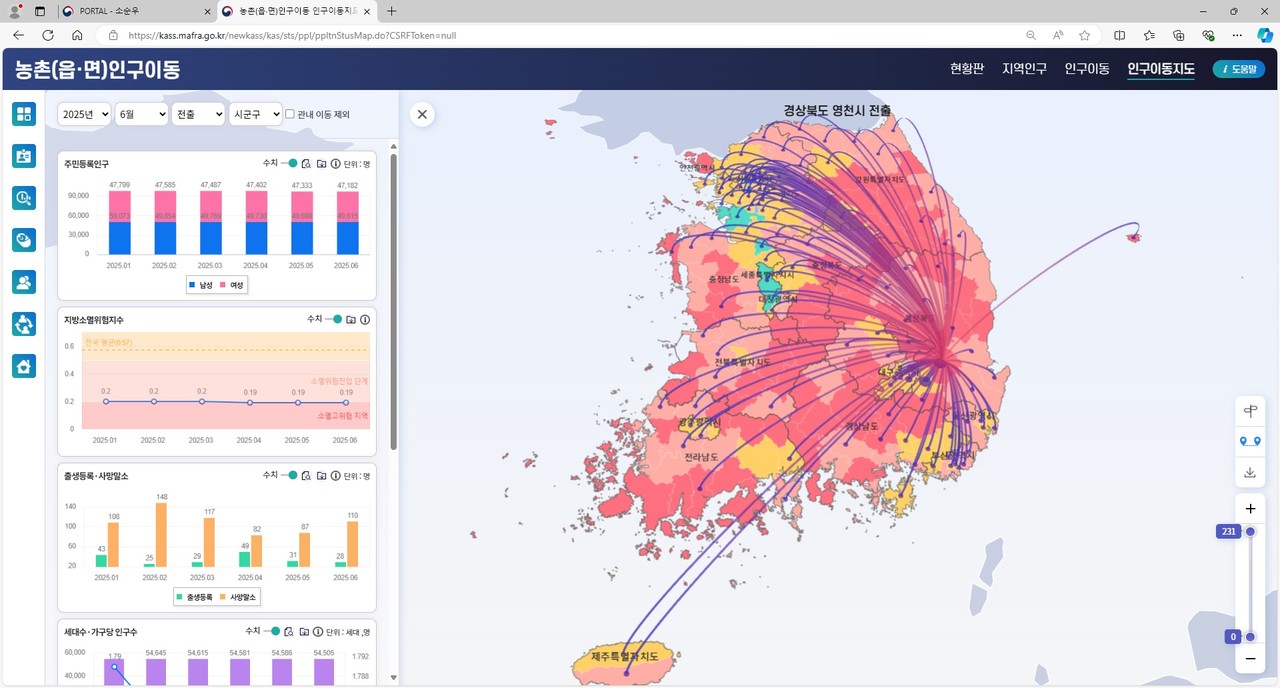Open the 시군구 region-level dropdown

point(255,114)
